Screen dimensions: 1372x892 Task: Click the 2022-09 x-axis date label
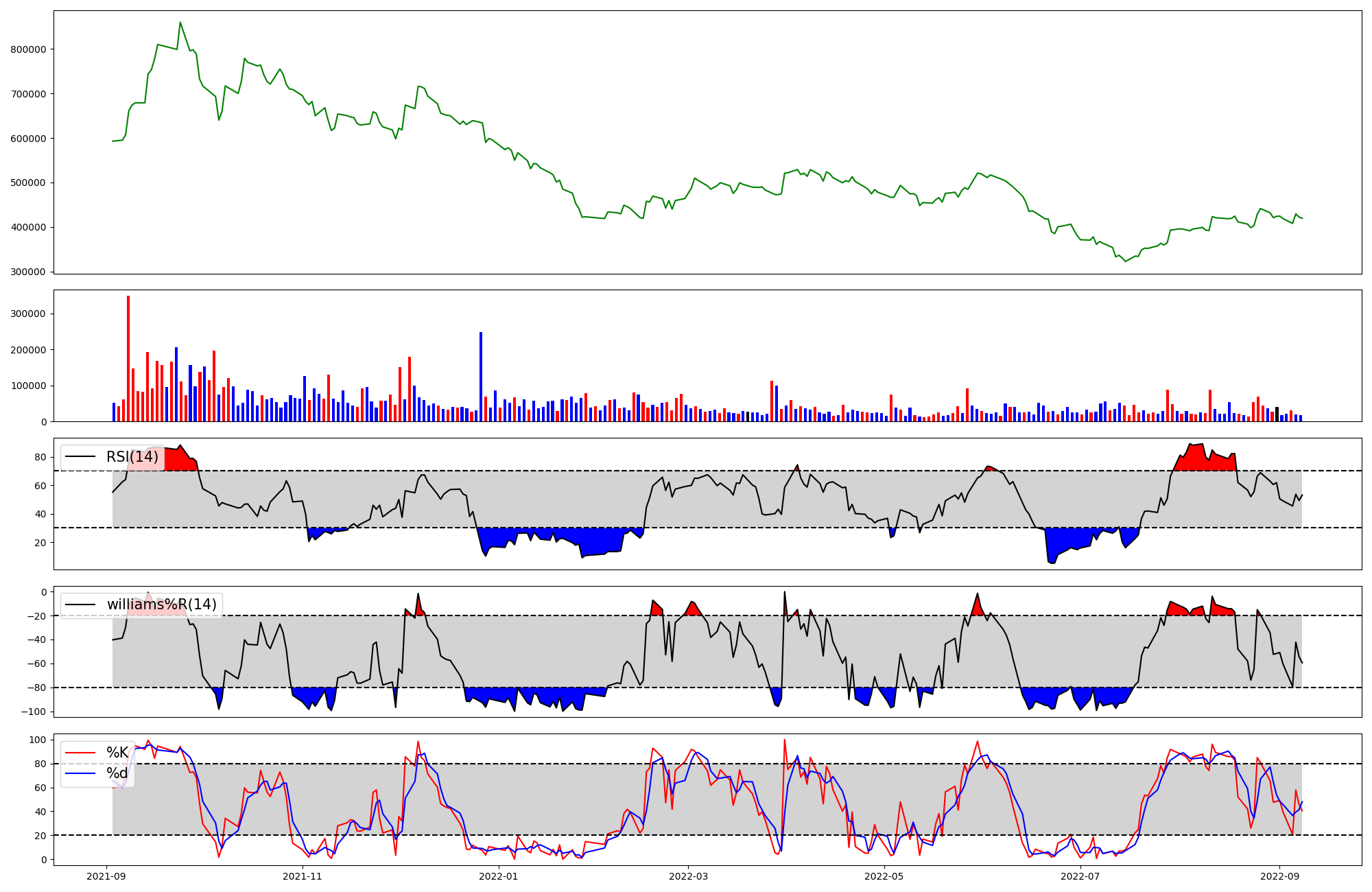[1280, 876]
